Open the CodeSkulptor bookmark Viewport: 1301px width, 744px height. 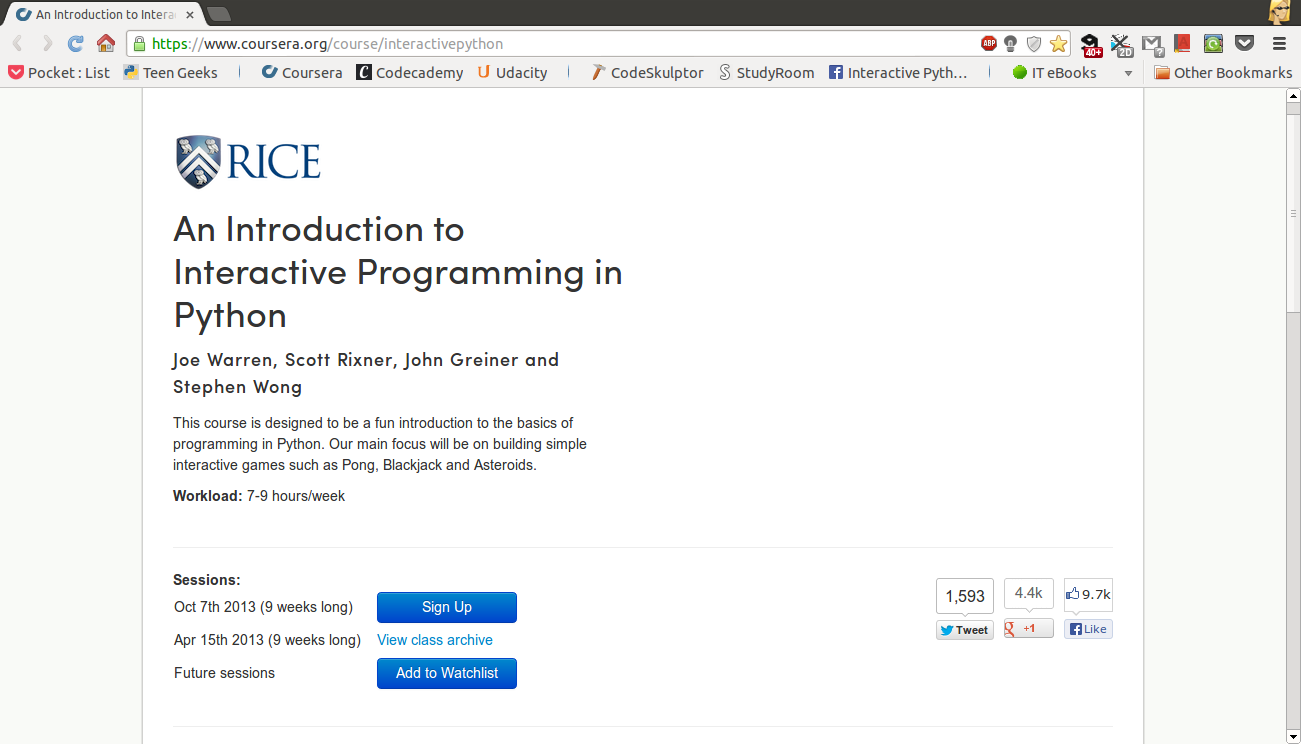click(647, 73)
